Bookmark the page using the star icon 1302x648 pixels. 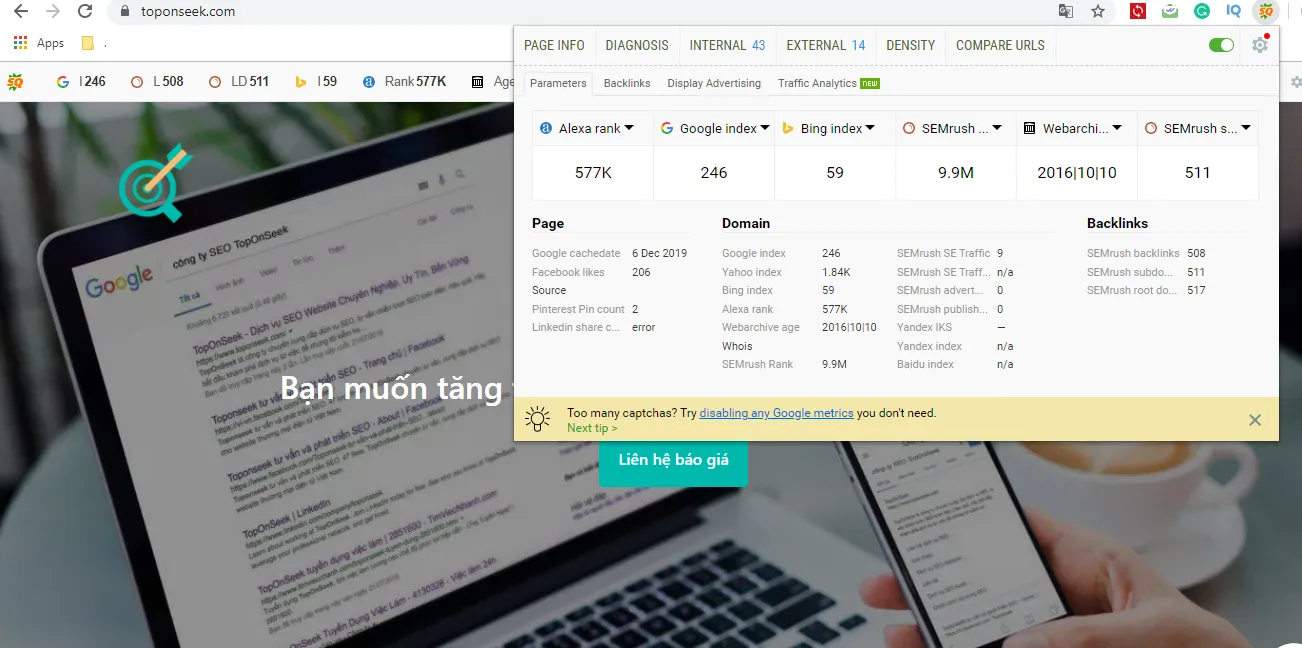[1097, 11]
